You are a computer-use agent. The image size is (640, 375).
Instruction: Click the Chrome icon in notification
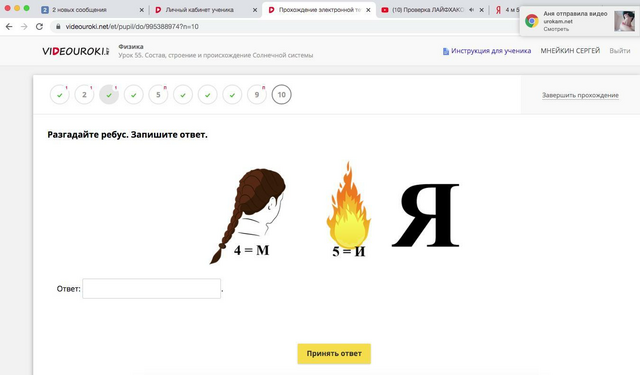click(x=531, y=21)
